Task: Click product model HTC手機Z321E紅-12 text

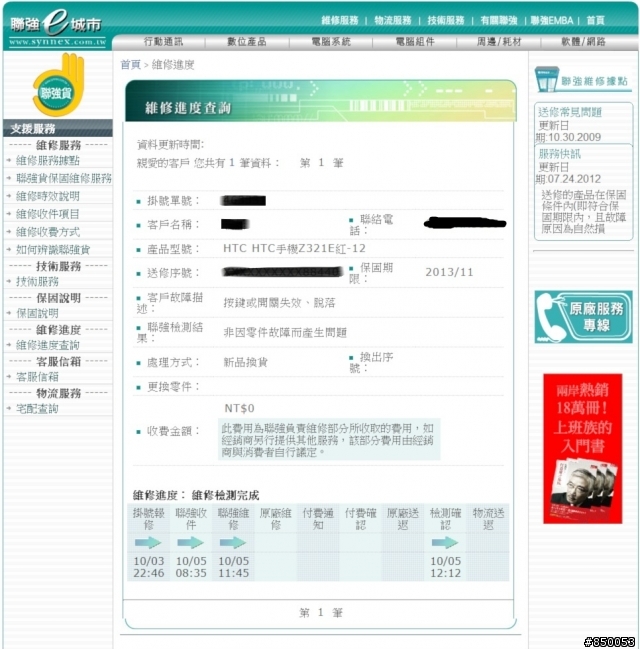Action: pos(294,248)
